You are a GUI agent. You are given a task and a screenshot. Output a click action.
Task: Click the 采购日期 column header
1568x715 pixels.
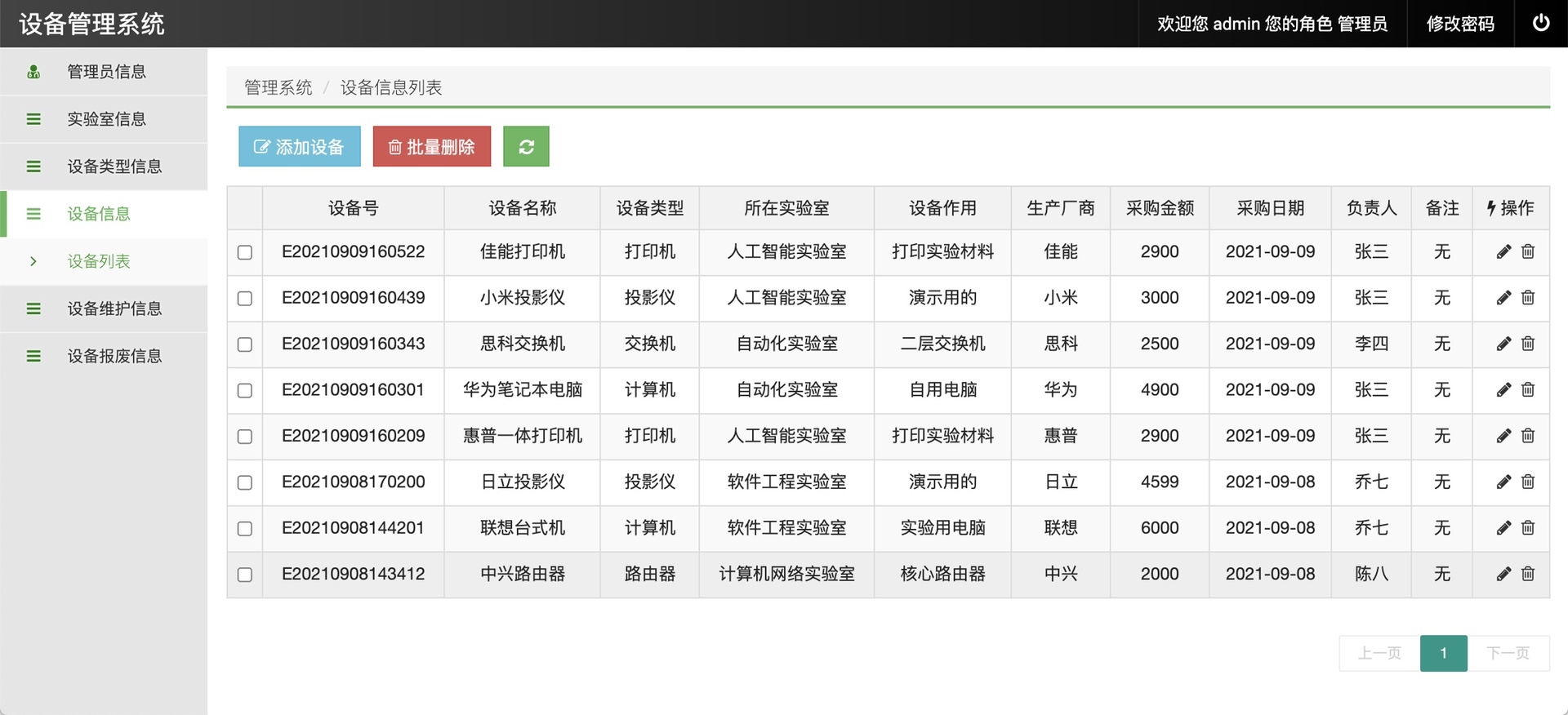tap(1271, 208)
